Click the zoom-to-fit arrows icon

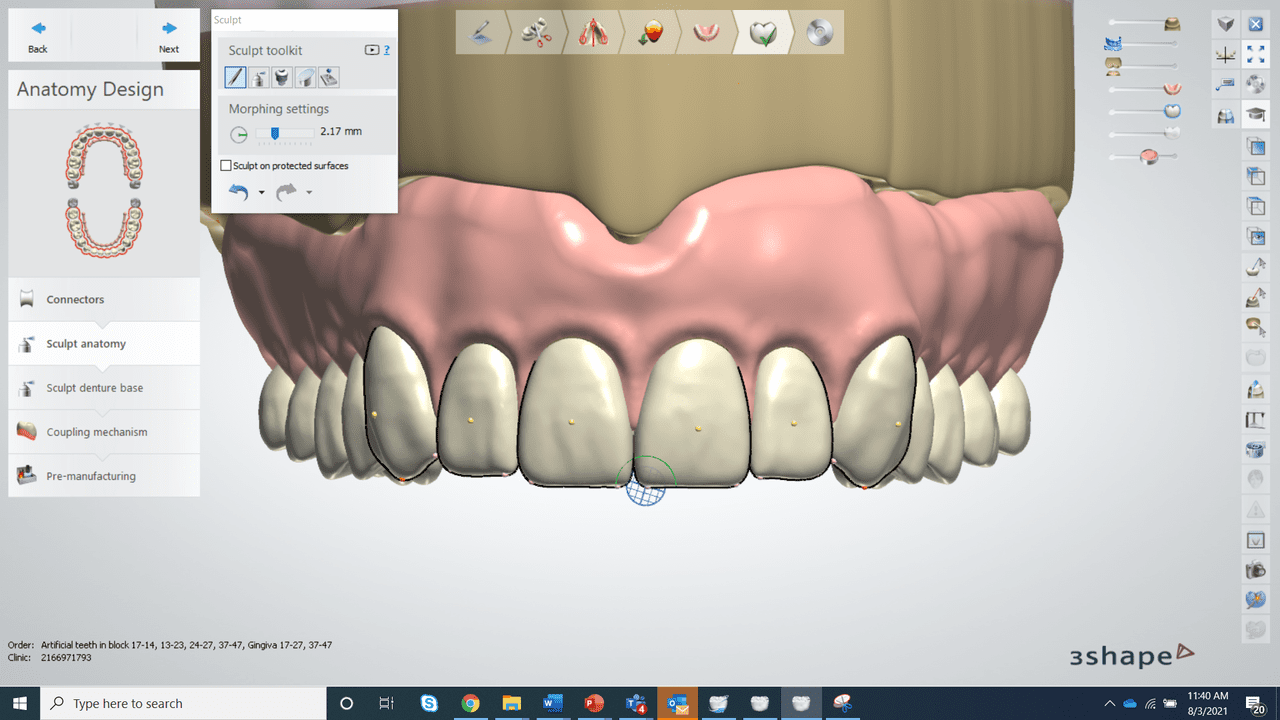pos(1255,55)
